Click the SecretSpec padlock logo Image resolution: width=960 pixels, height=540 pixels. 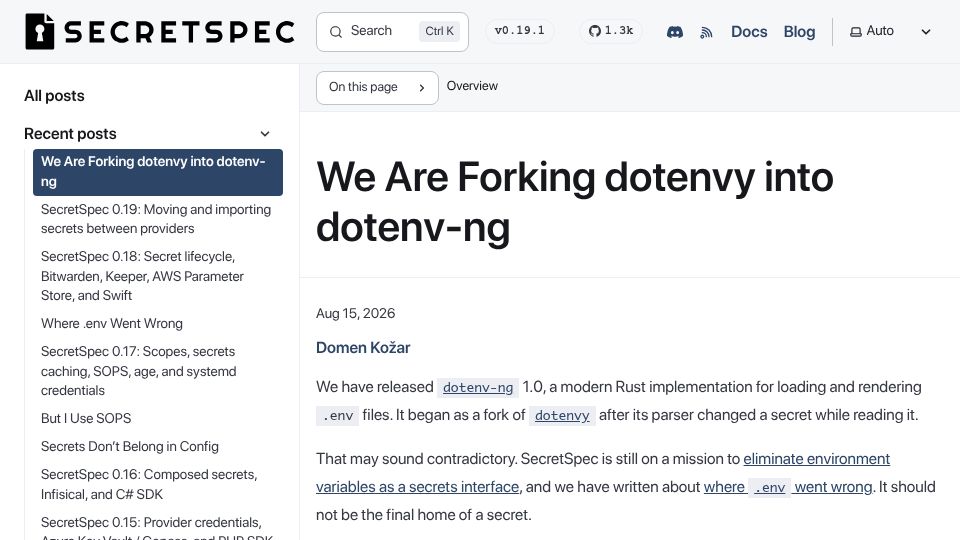[40, 31]
